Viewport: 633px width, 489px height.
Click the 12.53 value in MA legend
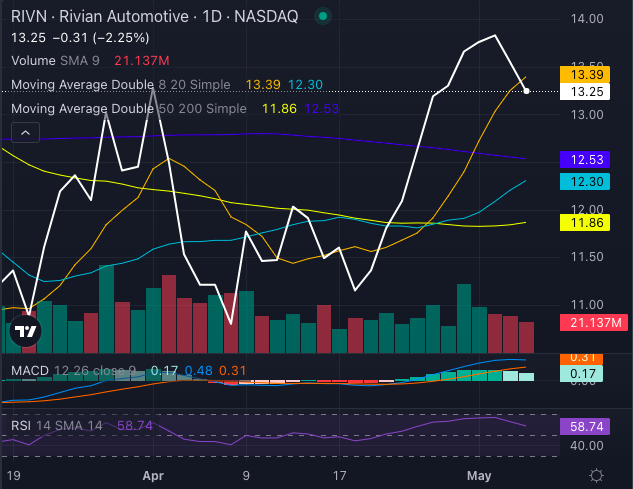[x=322, y=109]
